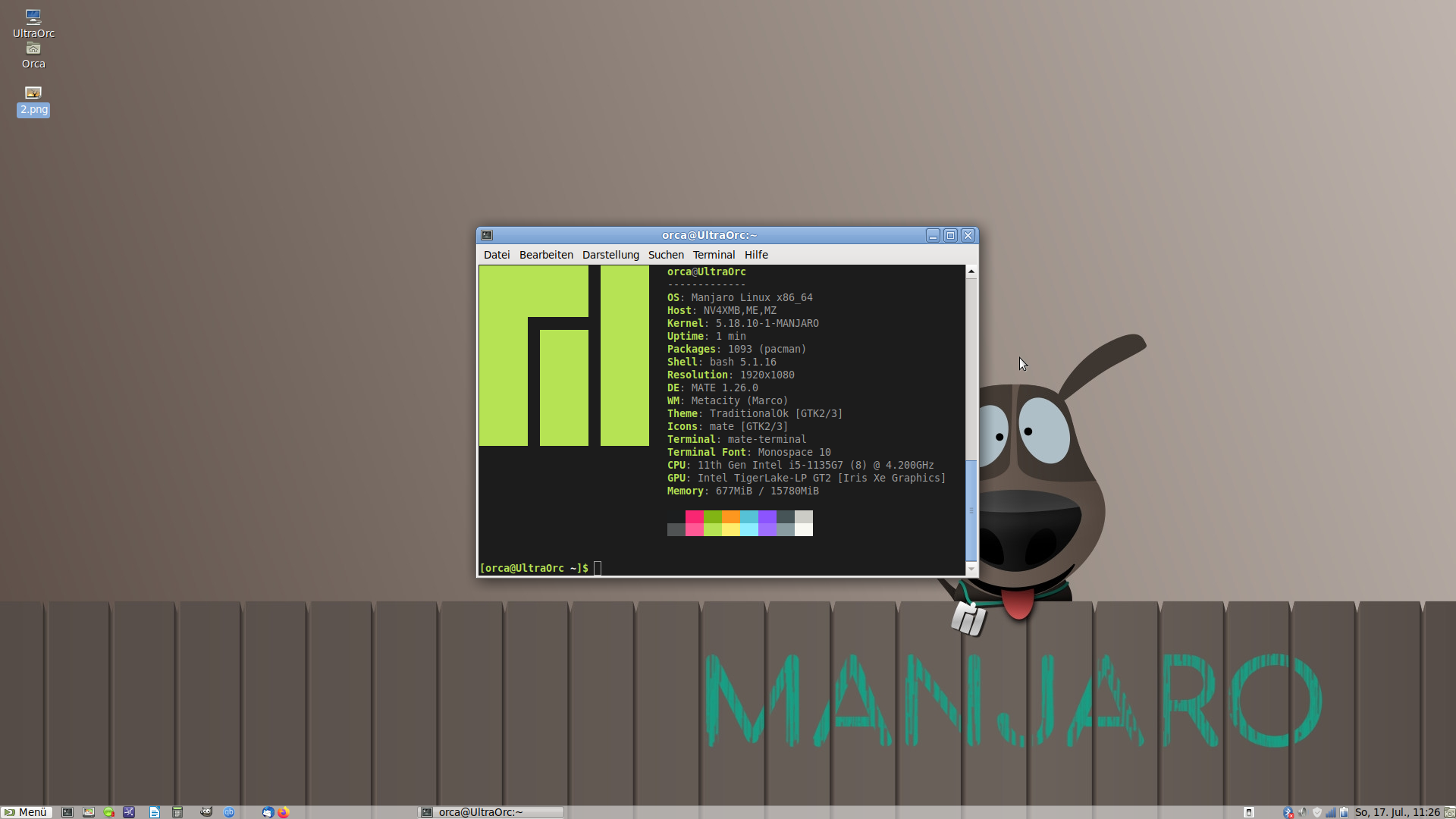Open the calculator launcher in the panel
Image resolution: width=1456 pixels, height=819 pixels.
177,812
